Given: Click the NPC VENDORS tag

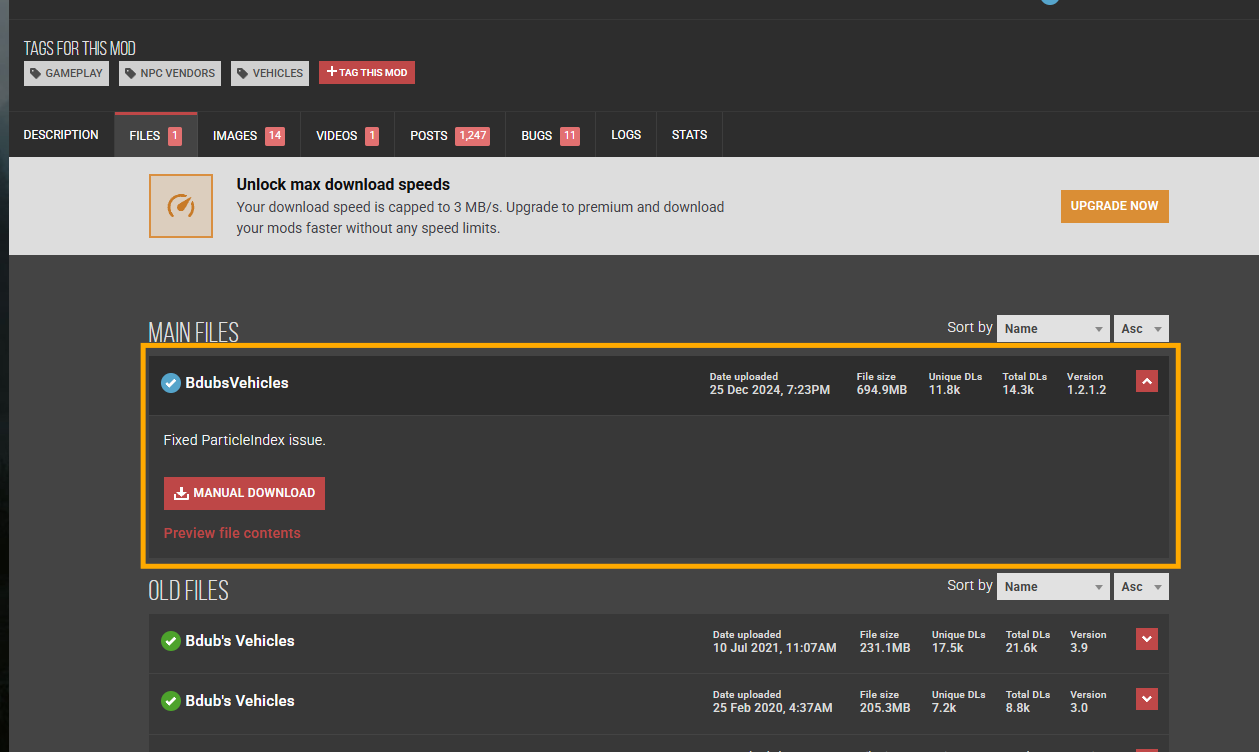Looking at the screenshot, I should coord(170,73).
